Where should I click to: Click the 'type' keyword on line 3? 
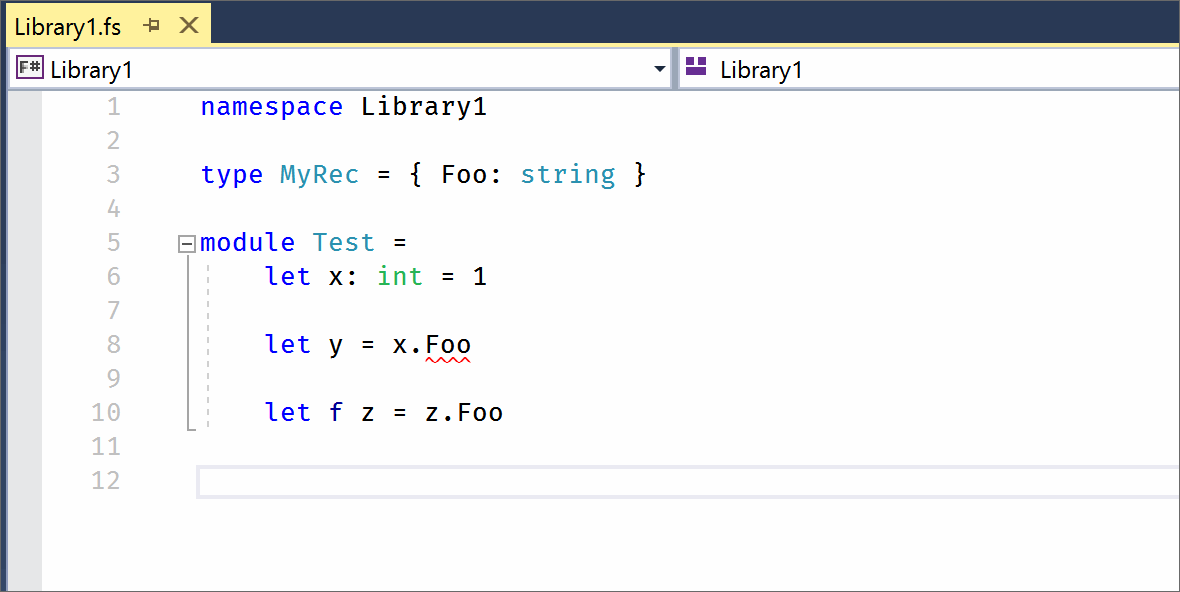(x=232, y=175)
